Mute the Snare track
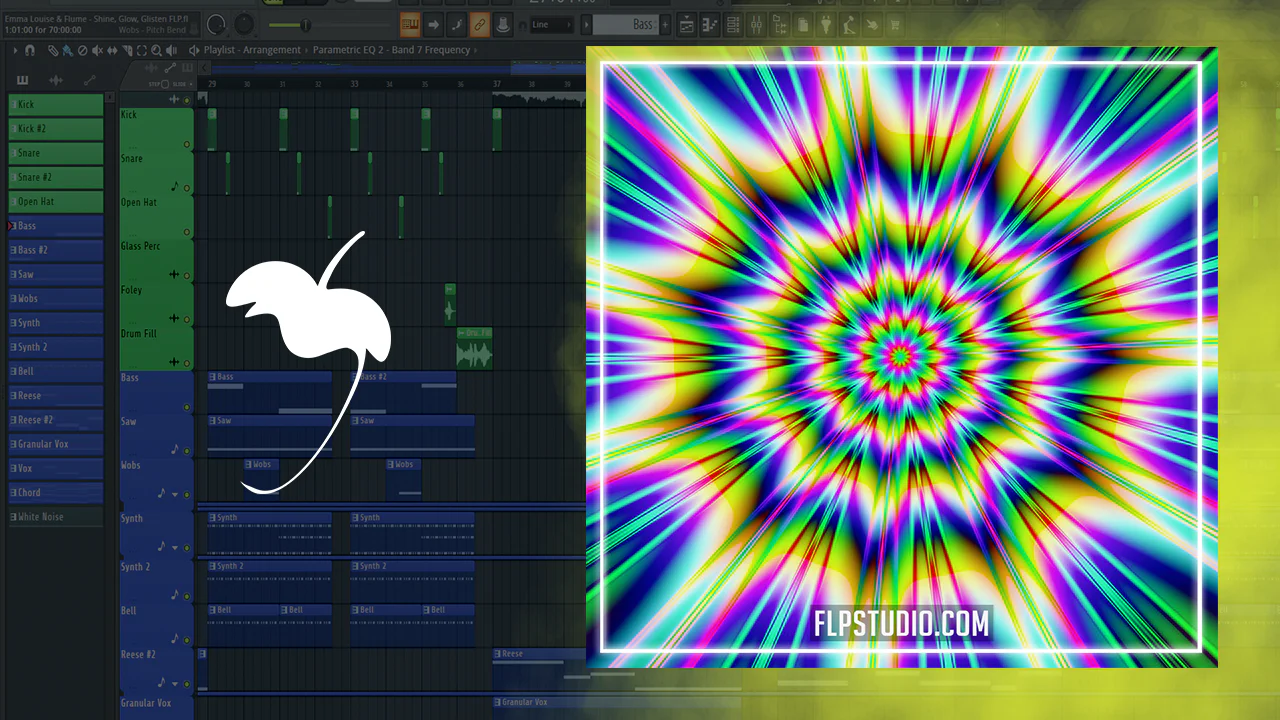1280x720 pixels. (187, 188)
